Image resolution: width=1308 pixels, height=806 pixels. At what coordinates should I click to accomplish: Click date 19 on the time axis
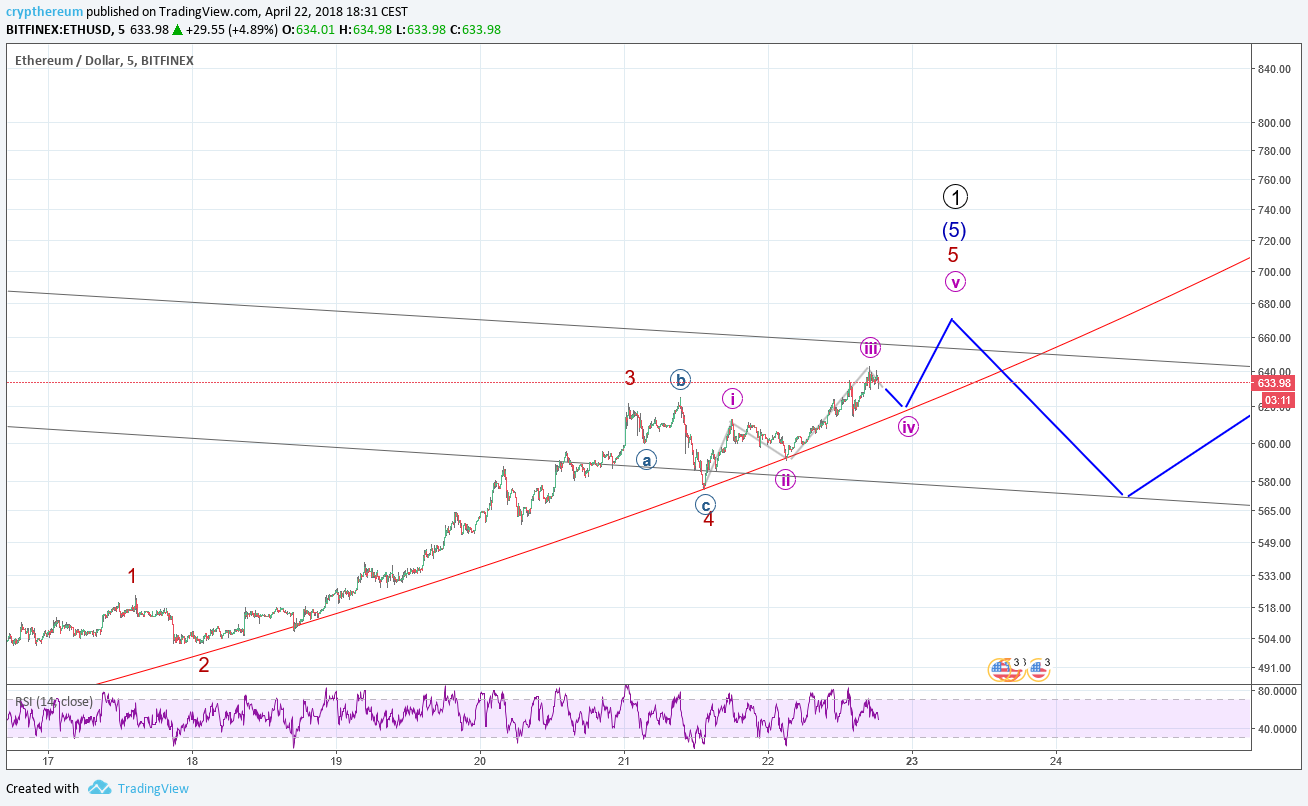pos(336,761)
